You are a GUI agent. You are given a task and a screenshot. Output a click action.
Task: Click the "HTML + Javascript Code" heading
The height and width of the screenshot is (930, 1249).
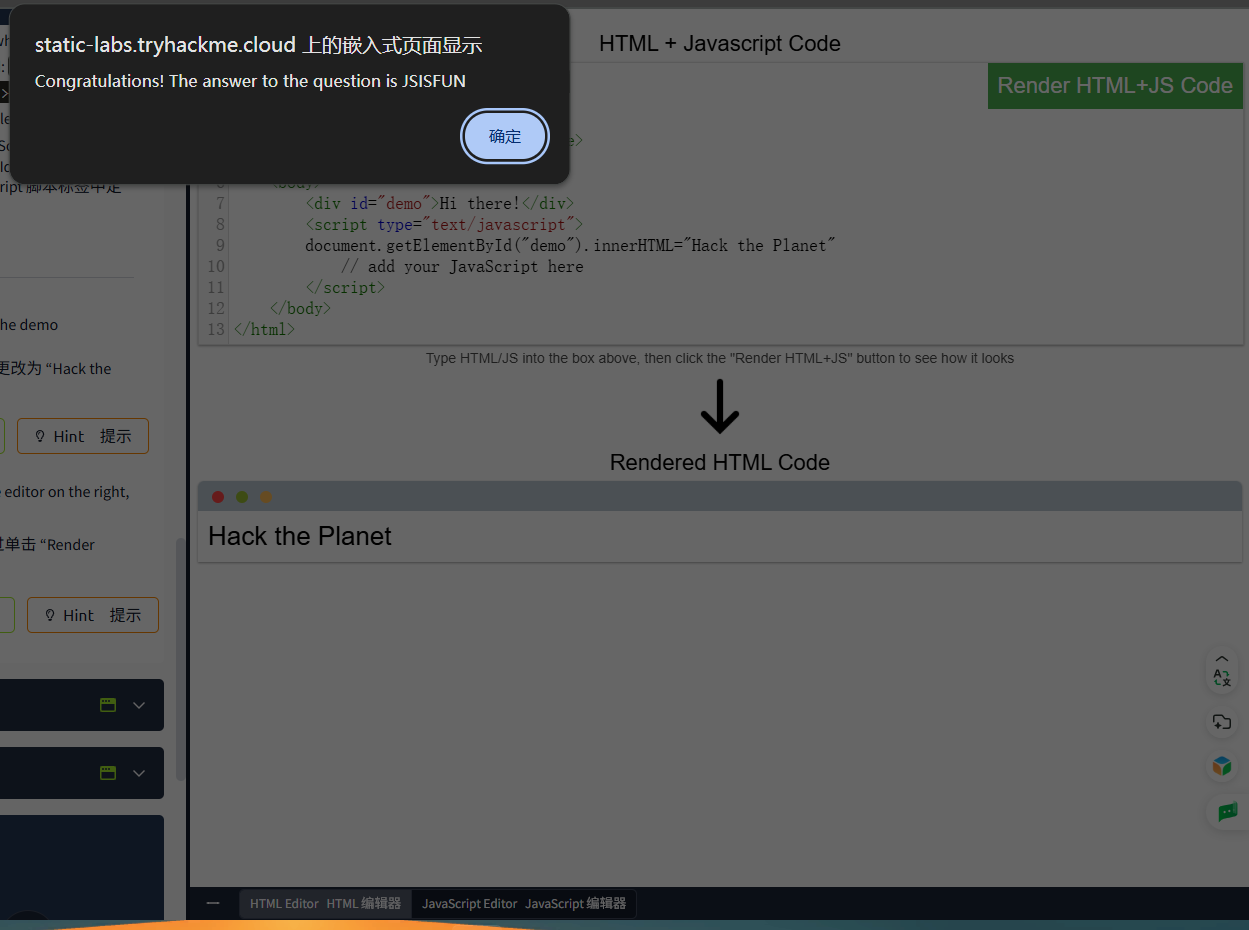[x=720, y=43]
